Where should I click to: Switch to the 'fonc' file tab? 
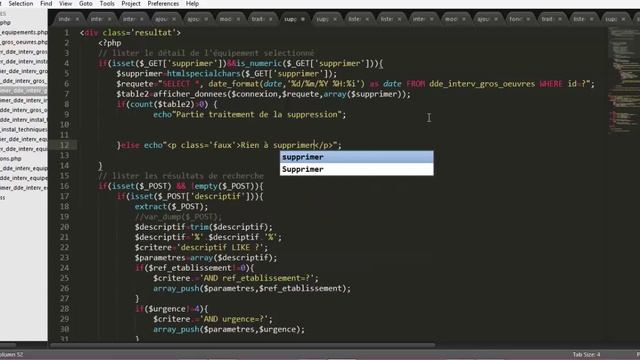pyautogui.click(x=515, y=19)
